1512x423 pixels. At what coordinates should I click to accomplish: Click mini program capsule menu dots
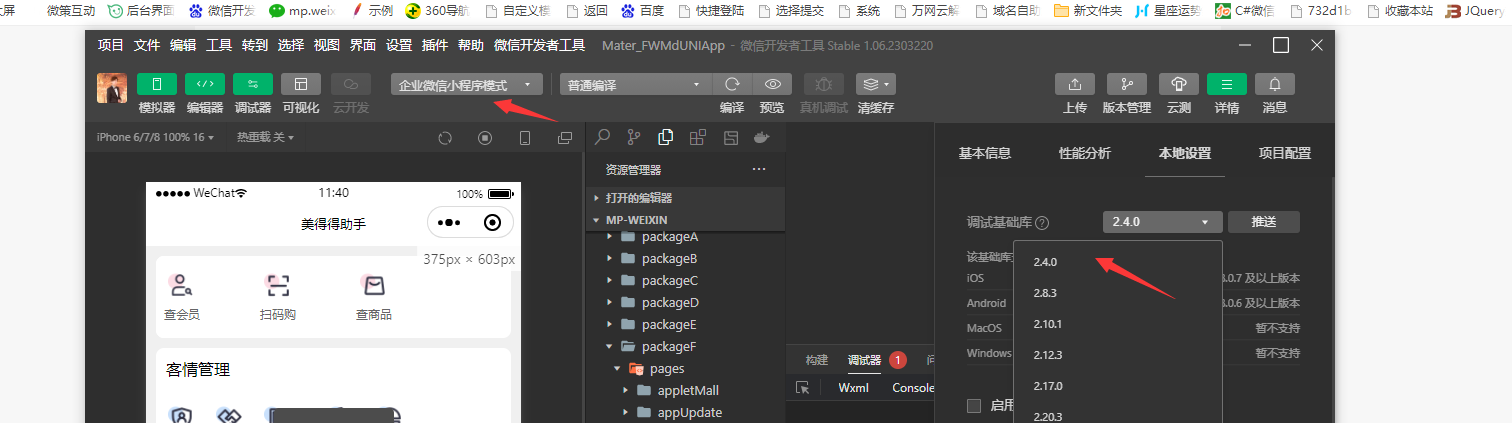click(450, 223)
